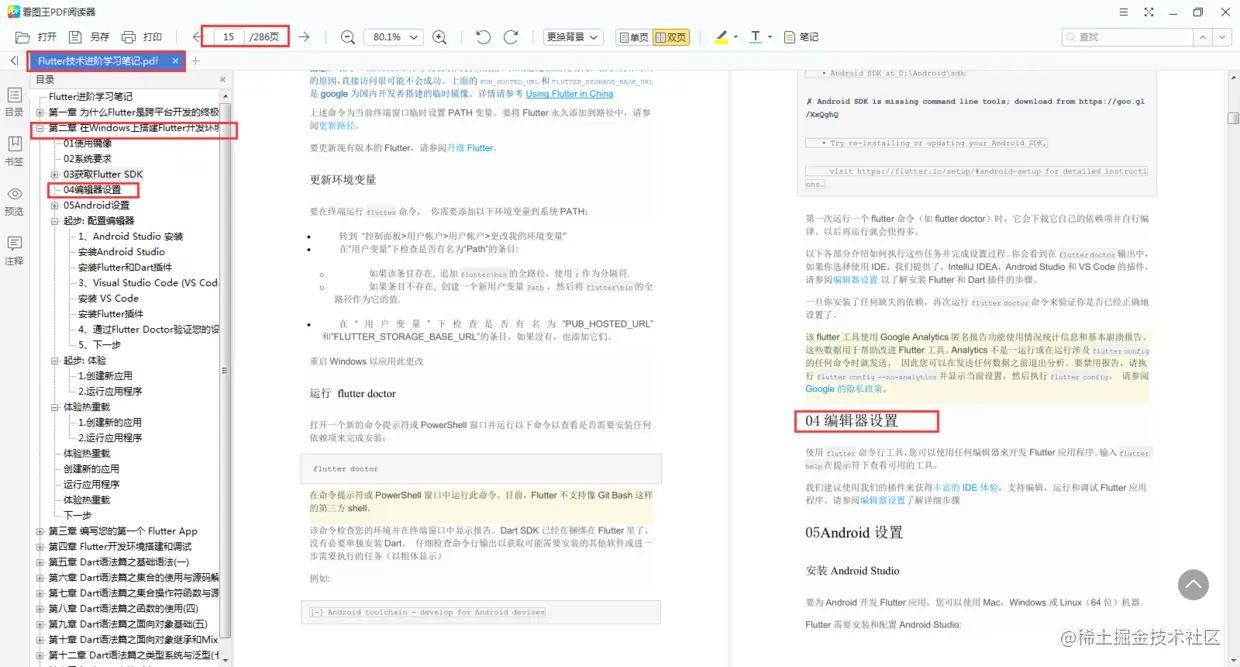Open the window menu icon in the title bar

point(1122,12)
